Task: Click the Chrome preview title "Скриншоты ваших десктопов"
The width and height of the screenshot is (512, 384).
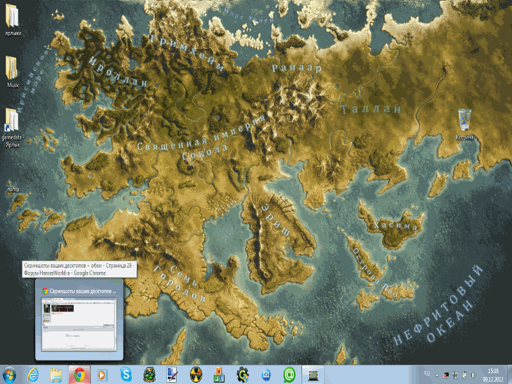Action: point(83,291)
